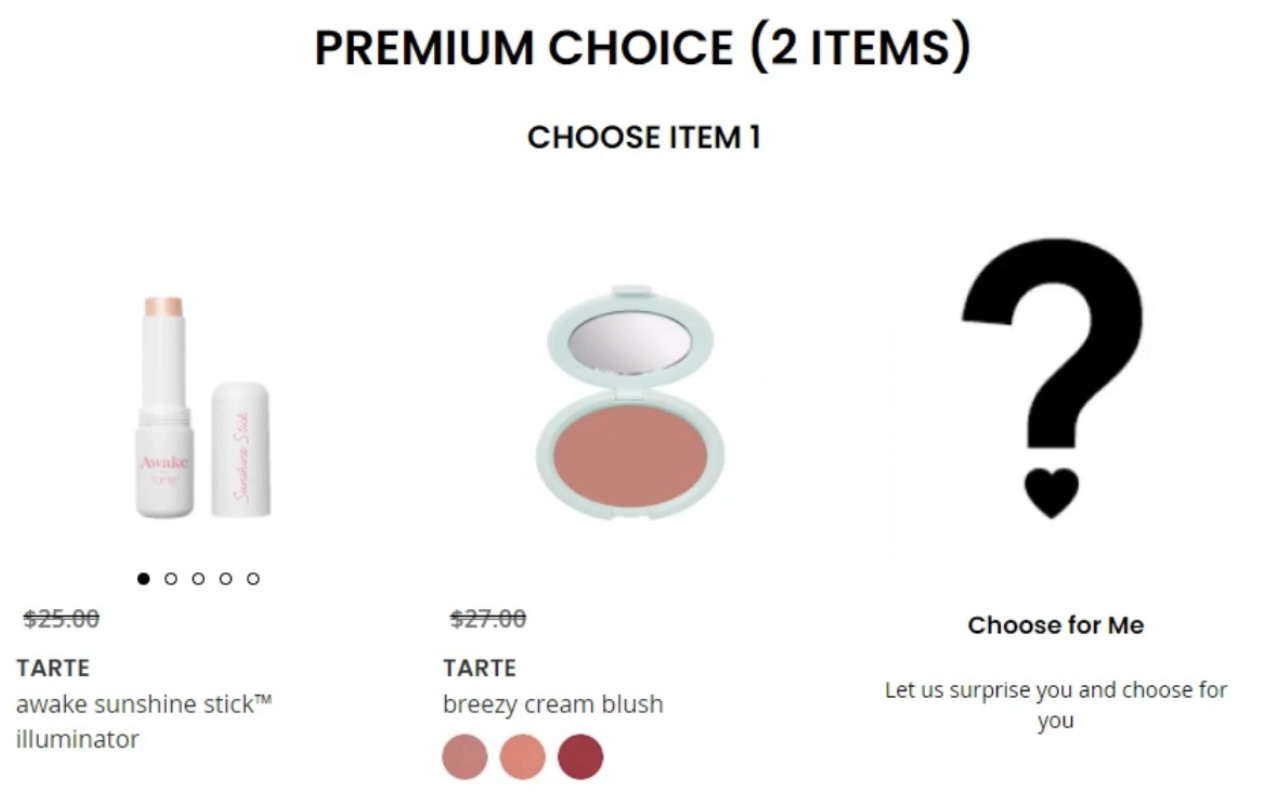
Task: Select the fourth carousel dot indicator
Action: click(x=226, y=578)
